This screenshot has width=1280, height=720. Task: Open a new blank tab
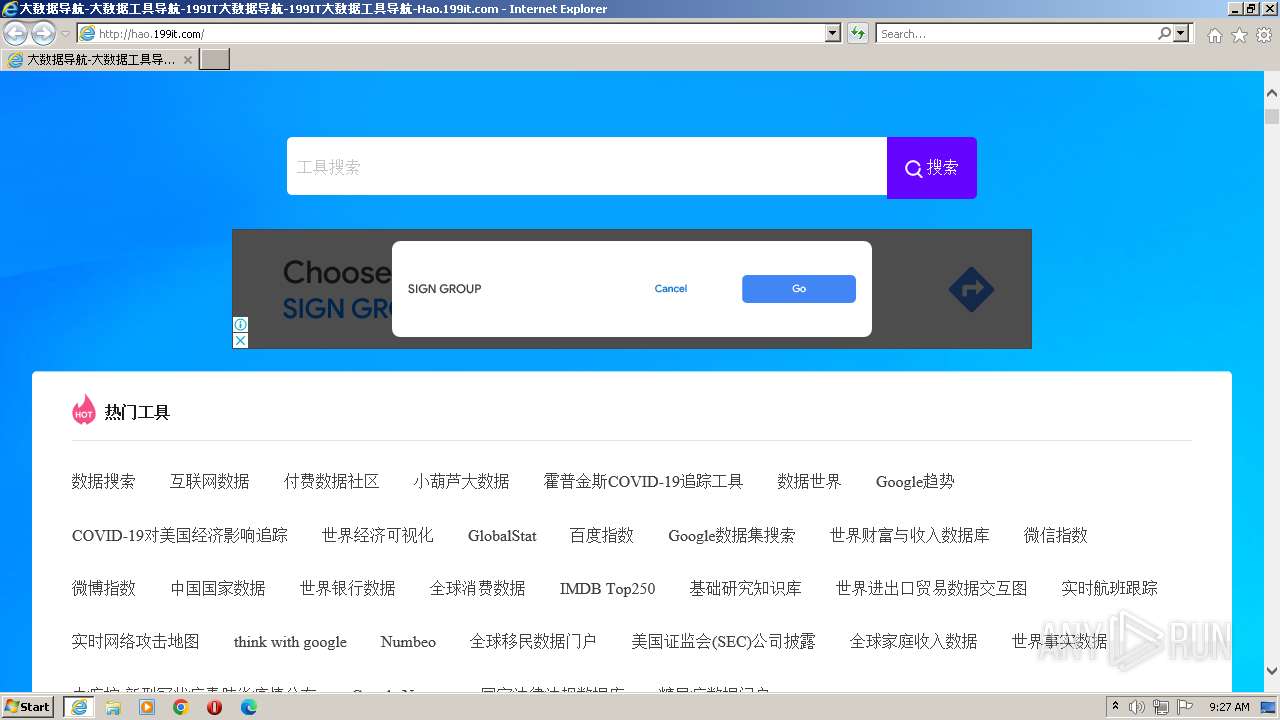(215, 60)
